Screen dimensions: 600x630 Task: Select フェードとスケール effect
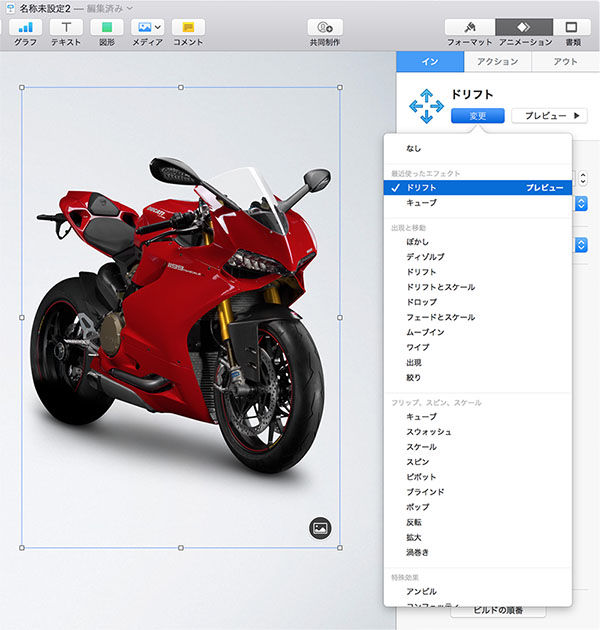point(478,317)
